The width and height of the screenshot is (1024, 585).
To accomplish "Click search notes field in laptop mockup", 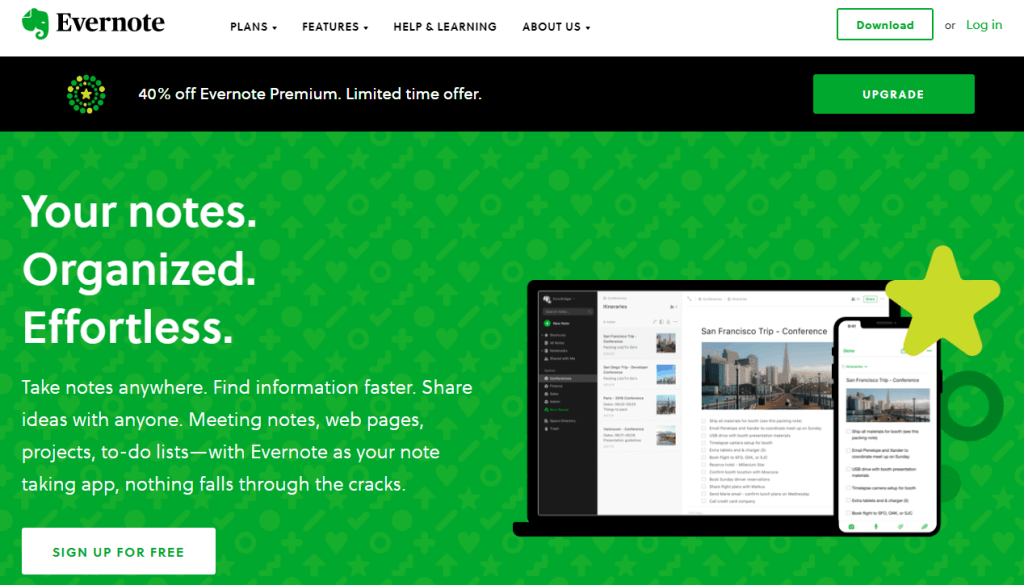I will point(568,311).
